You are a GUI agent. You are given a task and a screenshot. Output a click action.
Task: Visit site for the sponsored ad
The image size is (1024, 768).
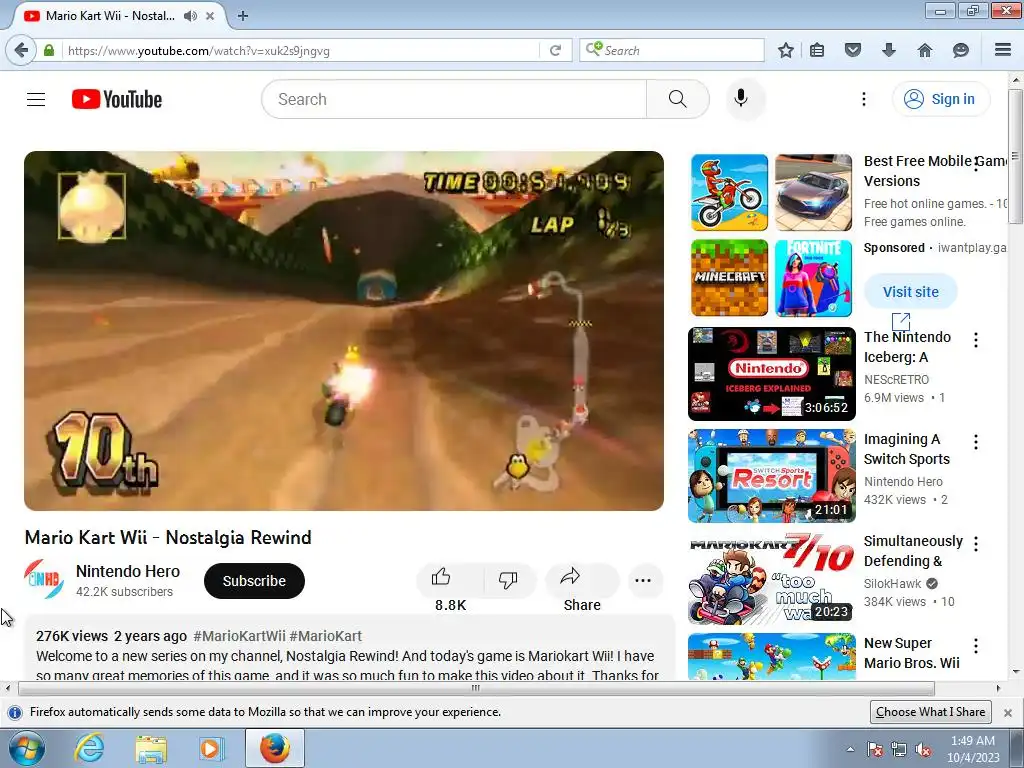click(910, 292)
